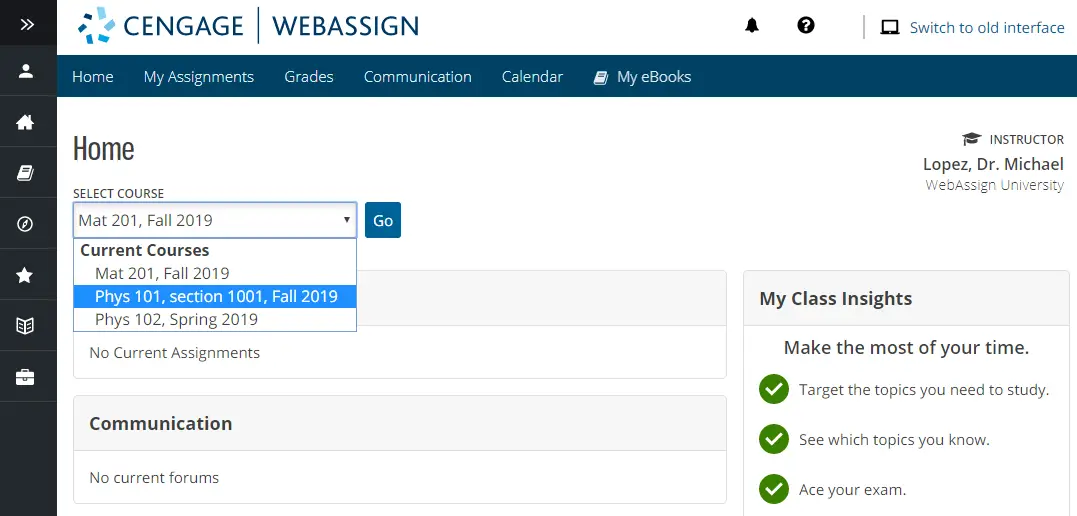Open notifications bell icon
This screenshot has width=1077, height=516.
pos(752,26)
